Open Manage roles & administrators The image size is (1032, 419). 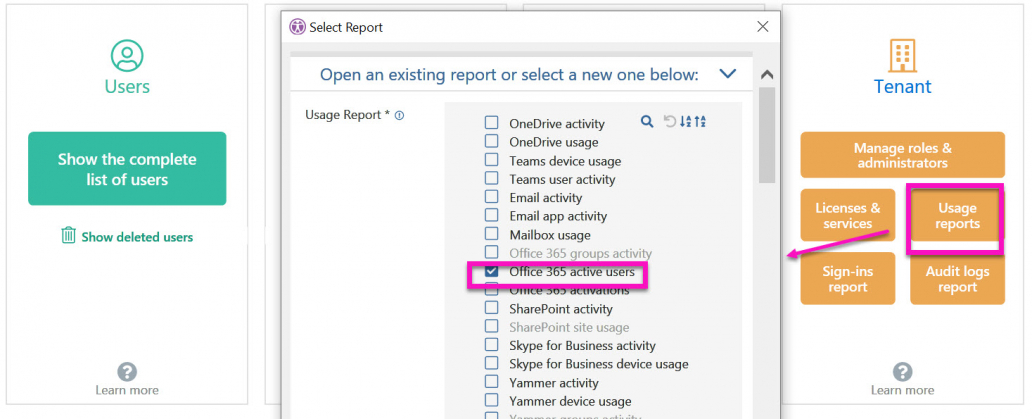[902, 155]
